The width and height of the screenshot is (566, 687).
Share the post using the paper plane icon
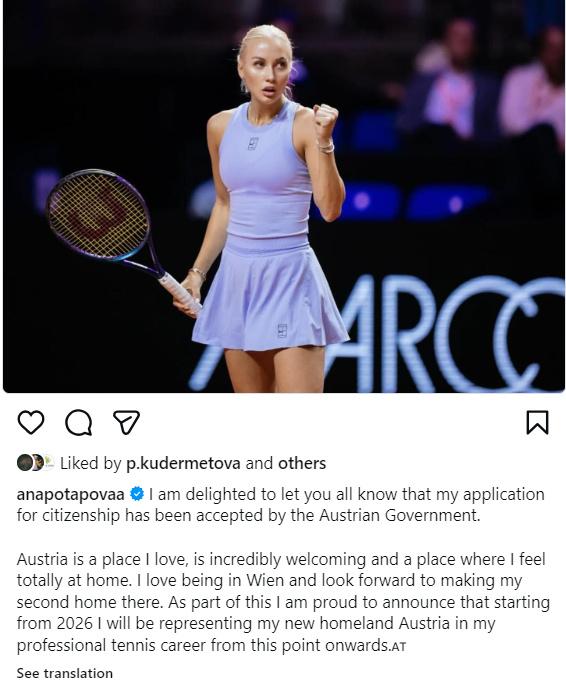pos(126,422)
